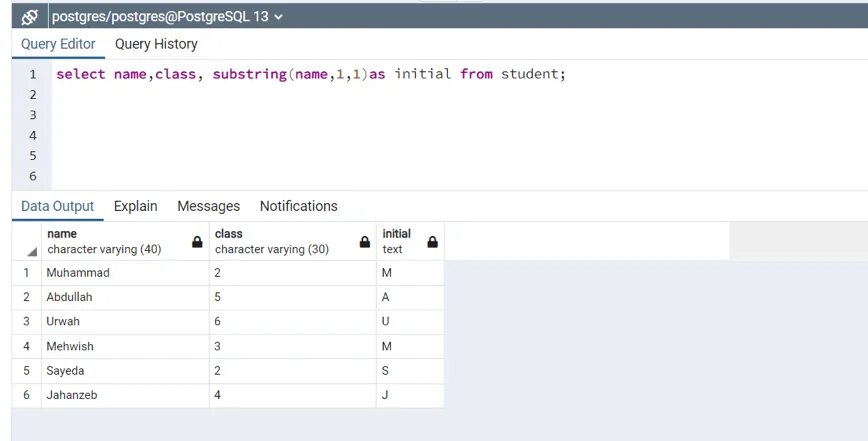Open the Messages tab

(209, 206)
